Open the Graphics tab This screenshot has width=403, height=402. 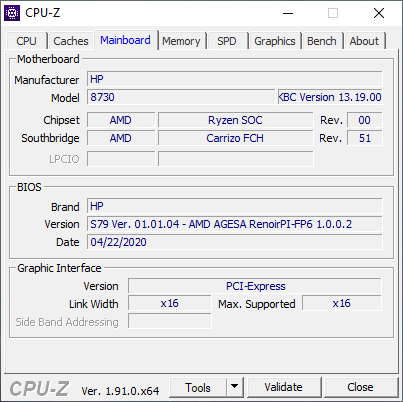(275, 41)
